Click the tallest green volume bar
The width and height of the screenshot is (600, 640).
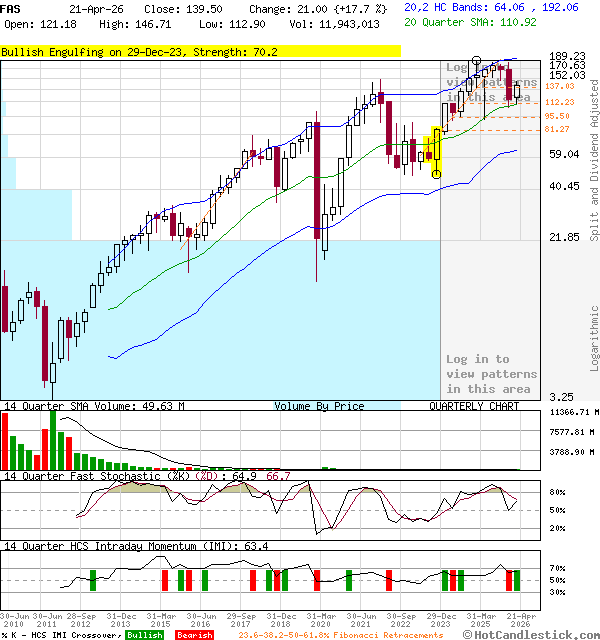(x=51, y=438)
